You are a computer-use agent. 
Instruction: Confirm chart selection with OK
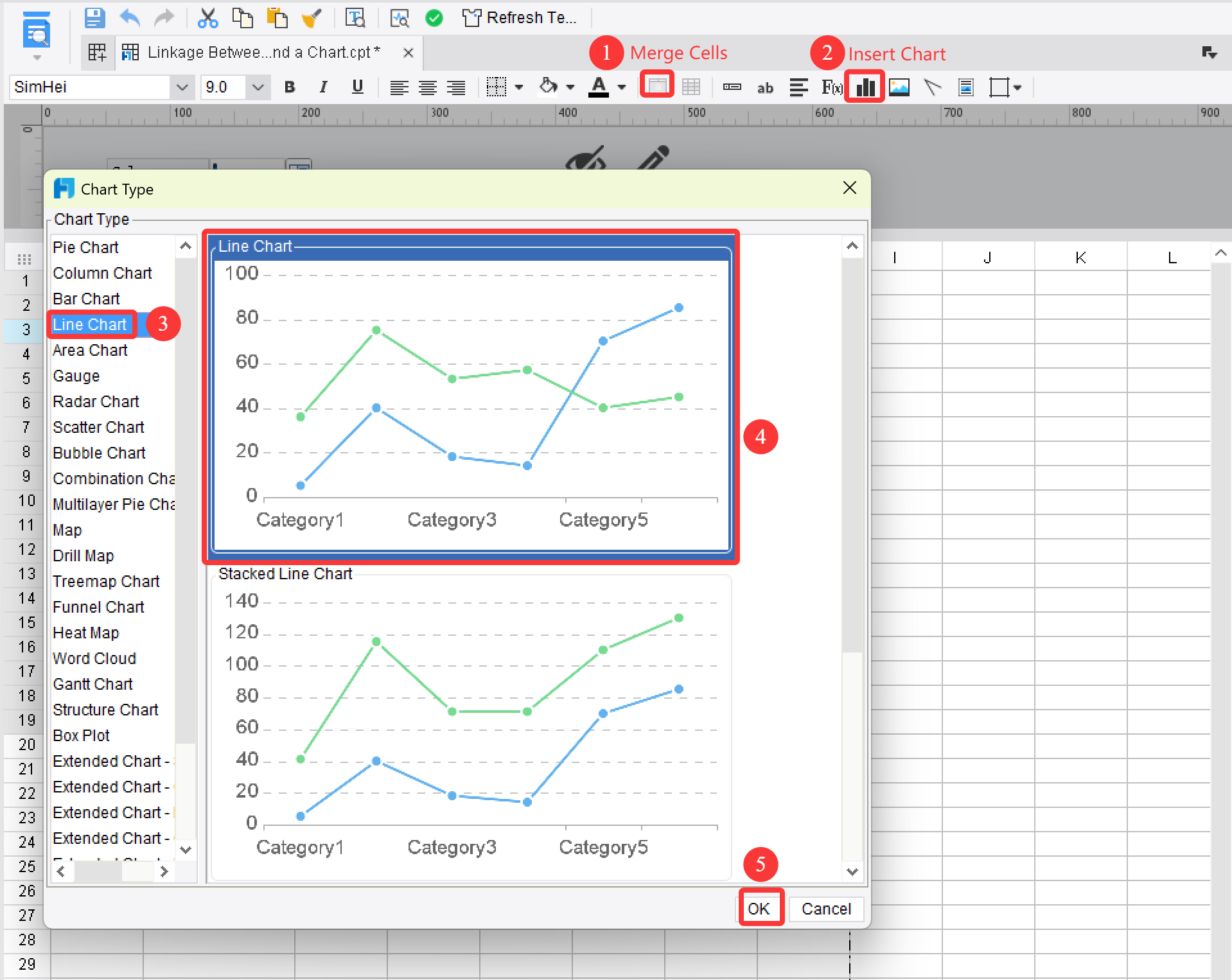point(760,908)
